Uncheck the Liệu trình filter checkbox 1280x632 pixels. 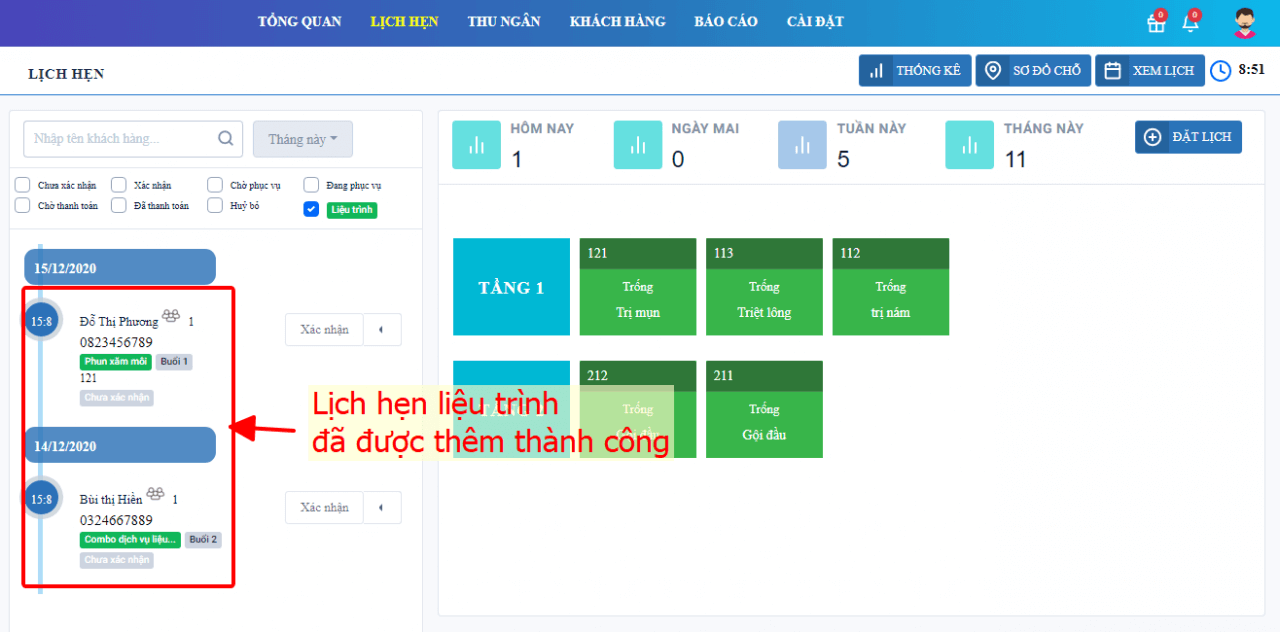(x=311, y=209)
